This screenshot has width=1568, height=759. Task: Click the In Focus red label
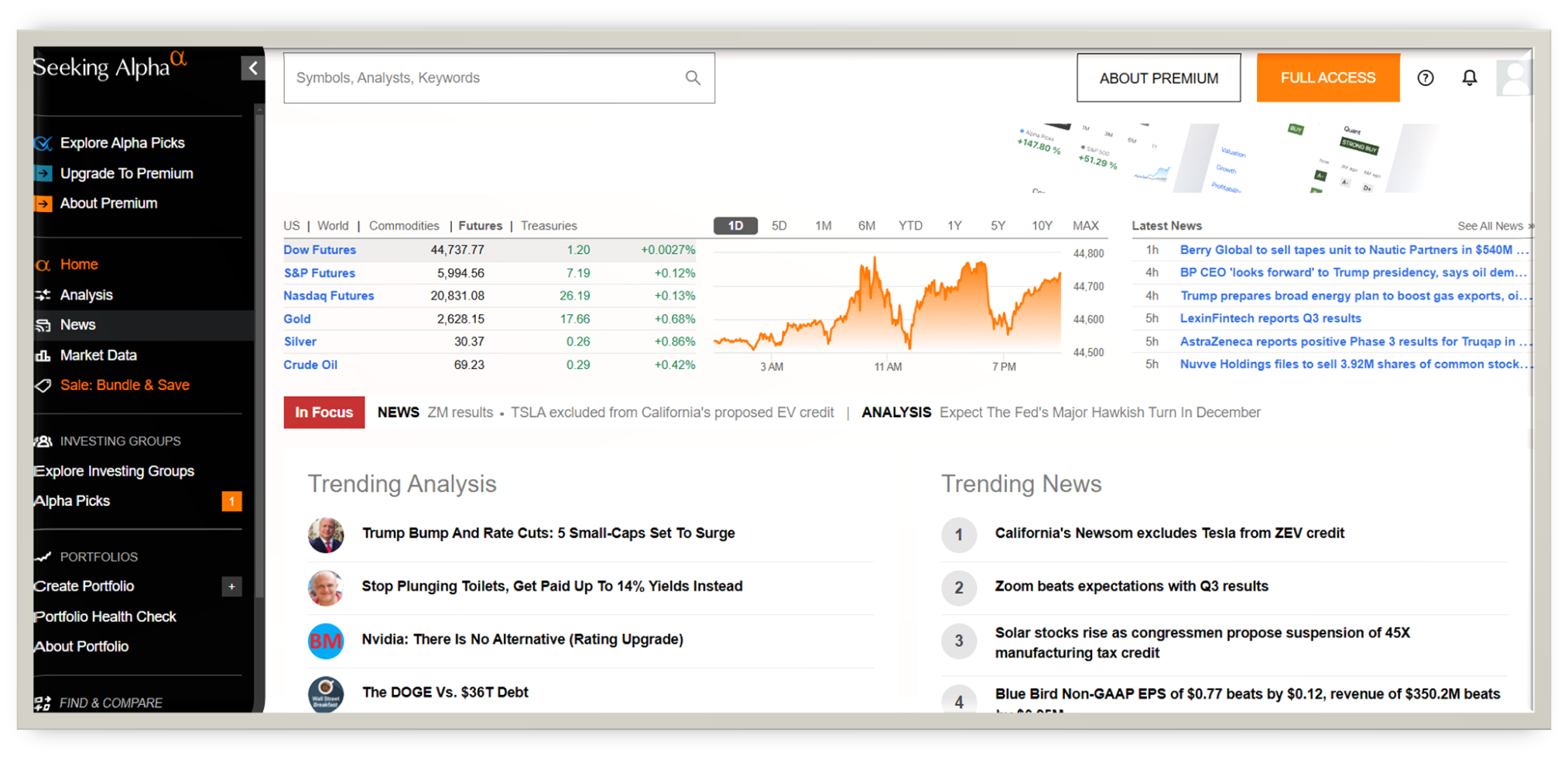[324, 412]
